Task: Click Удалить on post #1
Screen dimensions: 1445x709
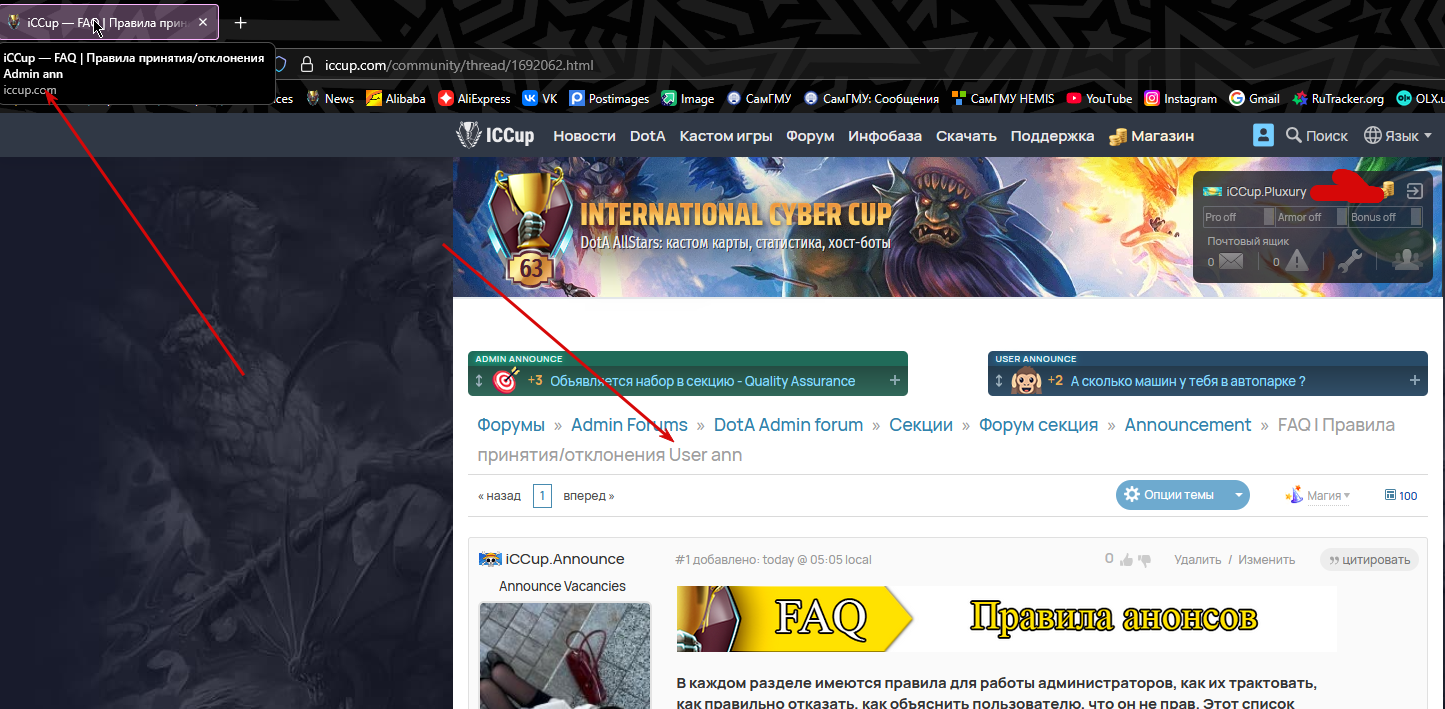Action: 1198,560
